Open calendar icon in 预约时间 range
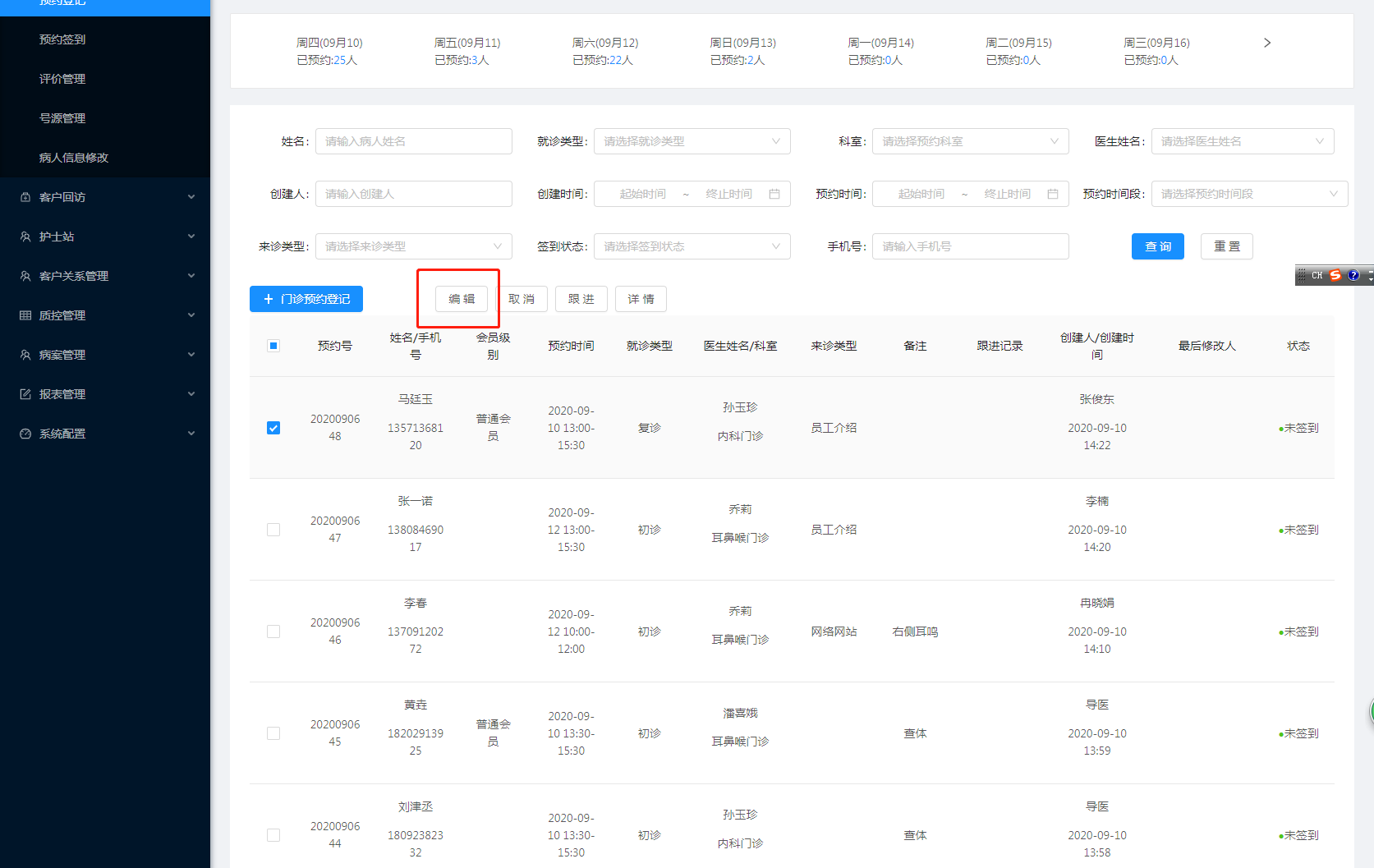This screenshot has height=868, width=1374. pos(1053,194)
